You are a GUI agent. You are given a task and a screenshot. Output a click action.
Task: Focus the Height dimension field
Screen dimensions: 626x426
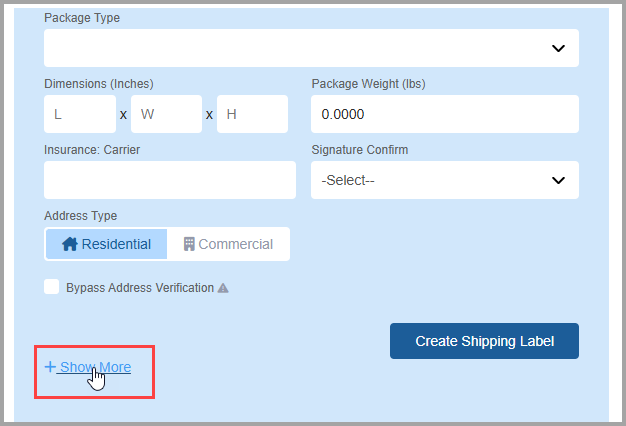[252, 114]
